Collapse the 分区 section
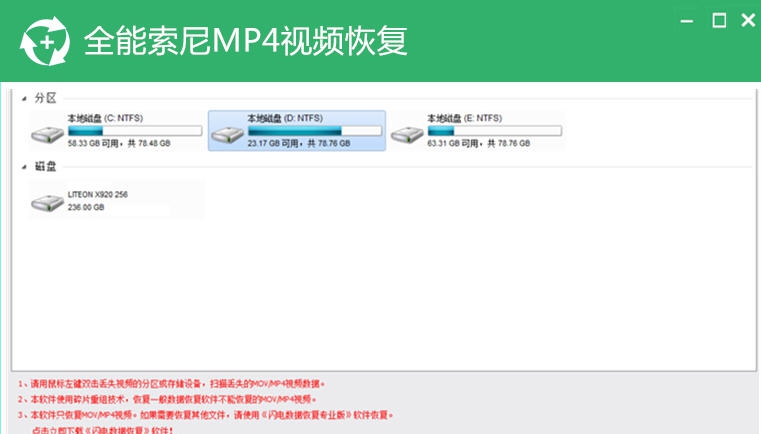 click(24, 99)
